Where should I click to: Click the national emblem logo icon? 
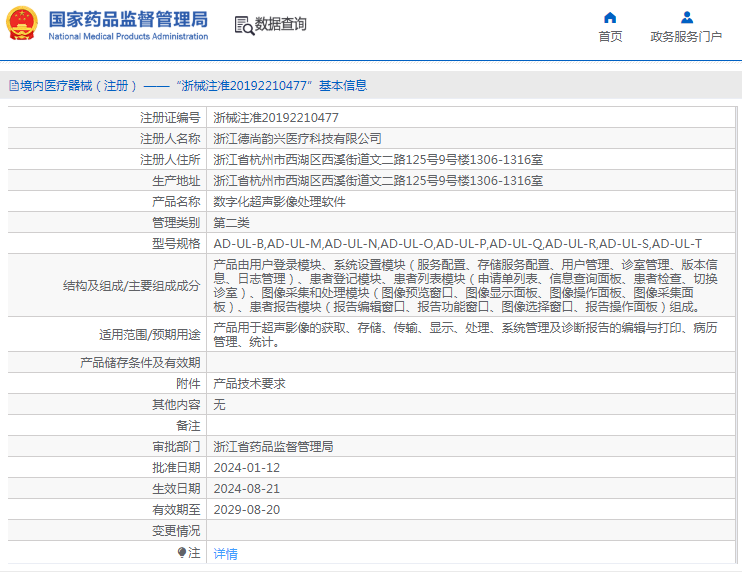pos(22,24)
